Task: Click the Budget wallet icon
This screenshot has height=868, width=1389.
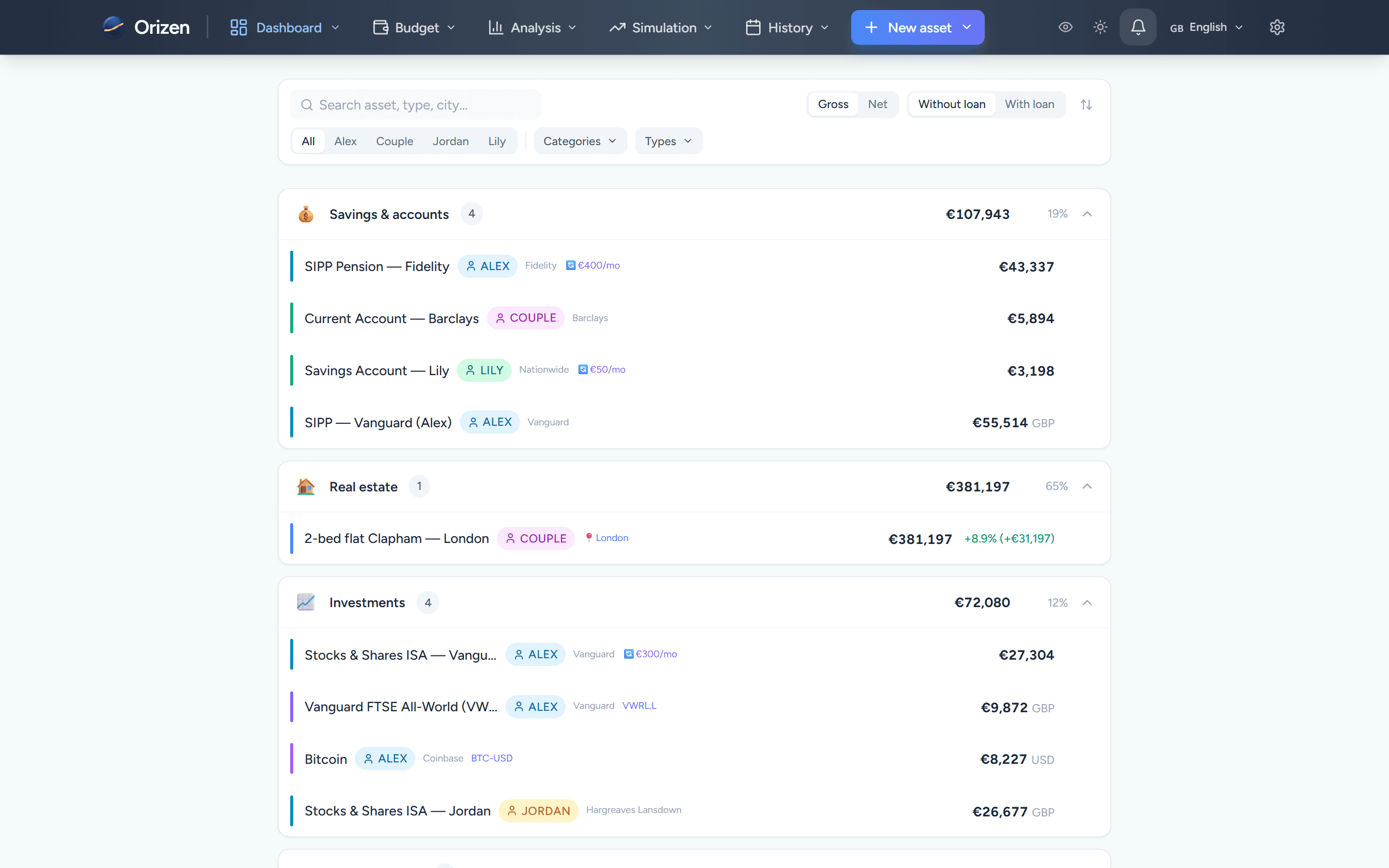Action: (x=381, y=27)
